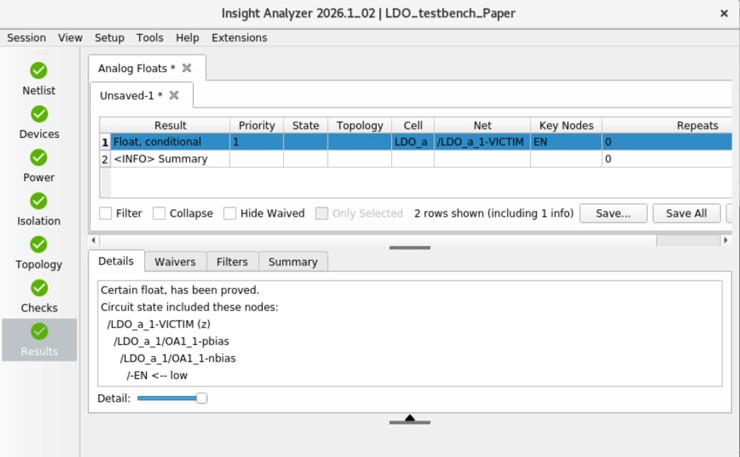Open the Devices step in sidebar
The image size is (740, 457).
[x=39, y=122]
